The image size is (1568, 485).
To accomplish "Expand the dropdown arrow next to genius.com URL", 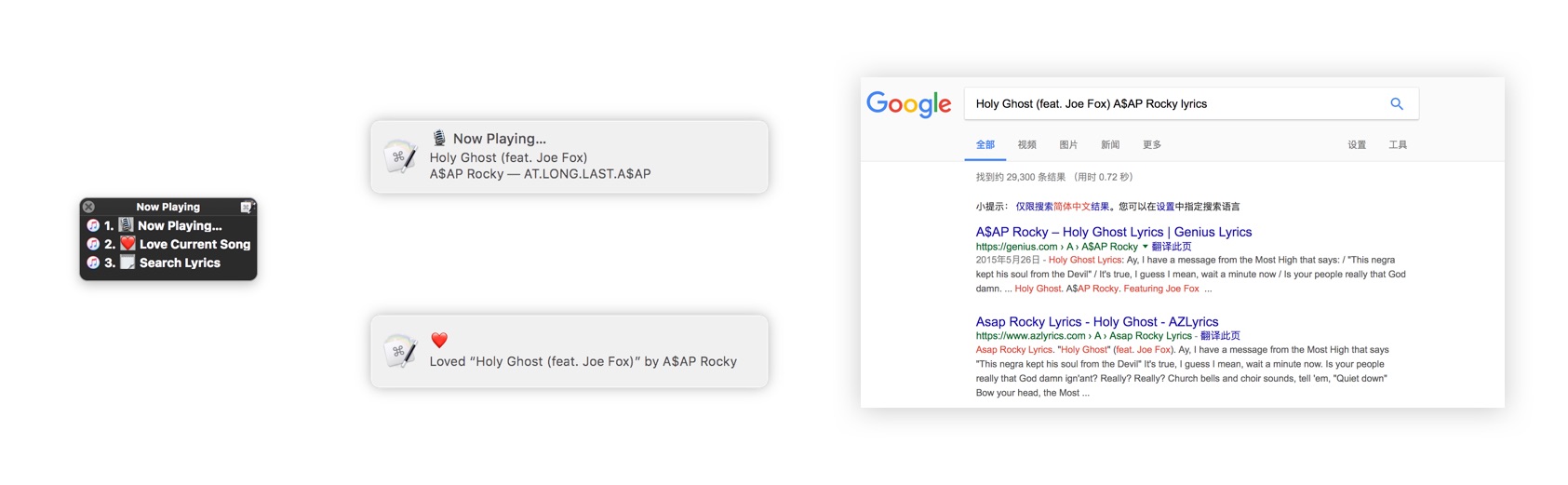I will tap(1145, 247).
